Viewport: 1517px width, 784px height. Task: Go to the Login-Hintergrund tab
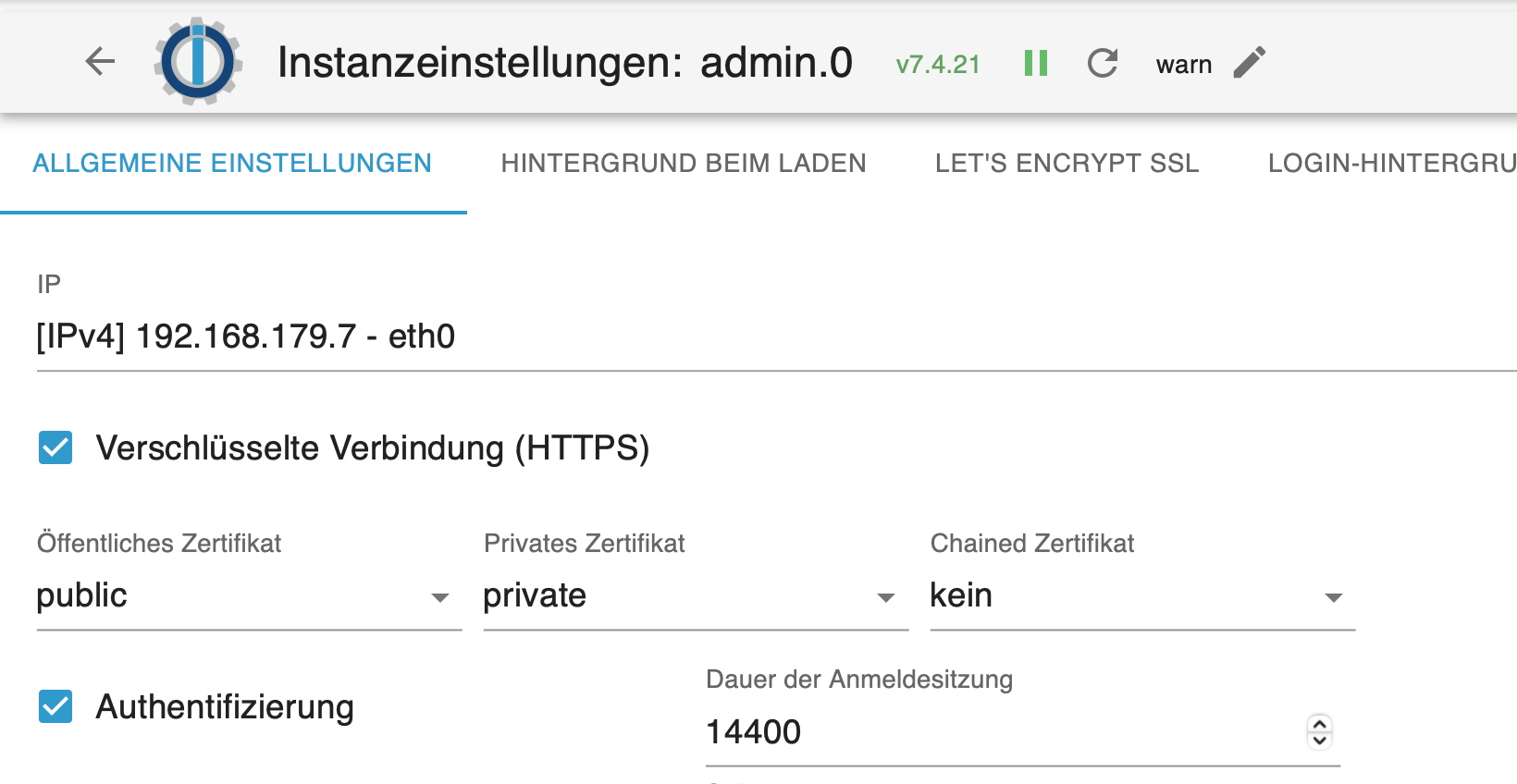[x=1391, y=164]
